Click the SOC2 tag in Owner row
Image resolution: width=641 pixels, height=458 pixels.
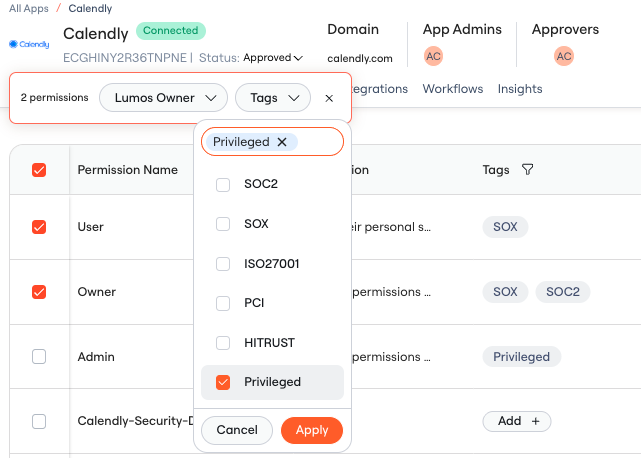[x=563, y=292]
